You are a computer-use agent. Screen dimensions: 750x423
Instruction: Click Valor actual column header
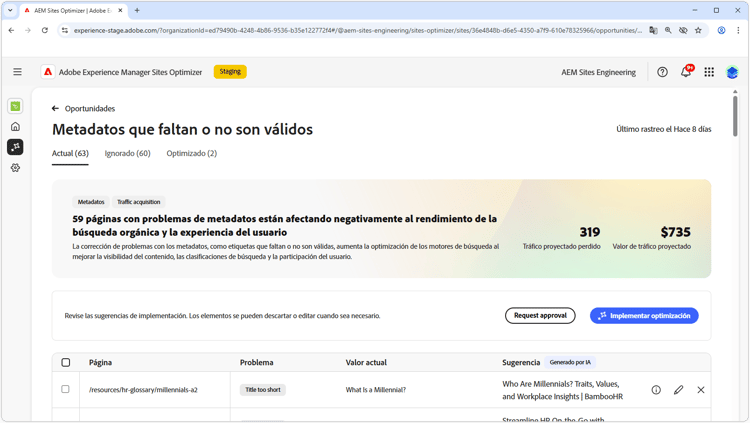pos(366,362)
